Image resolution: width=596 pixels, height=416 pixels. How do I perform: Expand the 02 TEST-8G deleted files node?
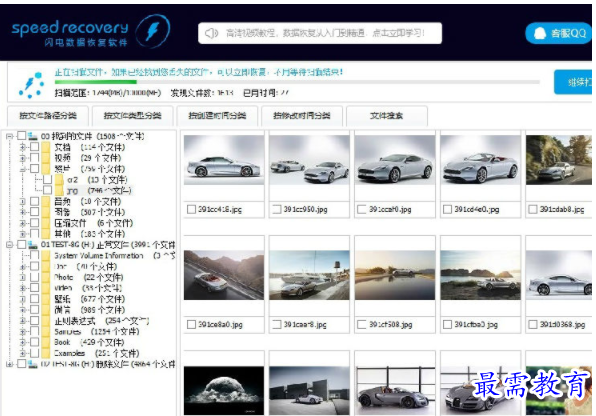(10, 364)
